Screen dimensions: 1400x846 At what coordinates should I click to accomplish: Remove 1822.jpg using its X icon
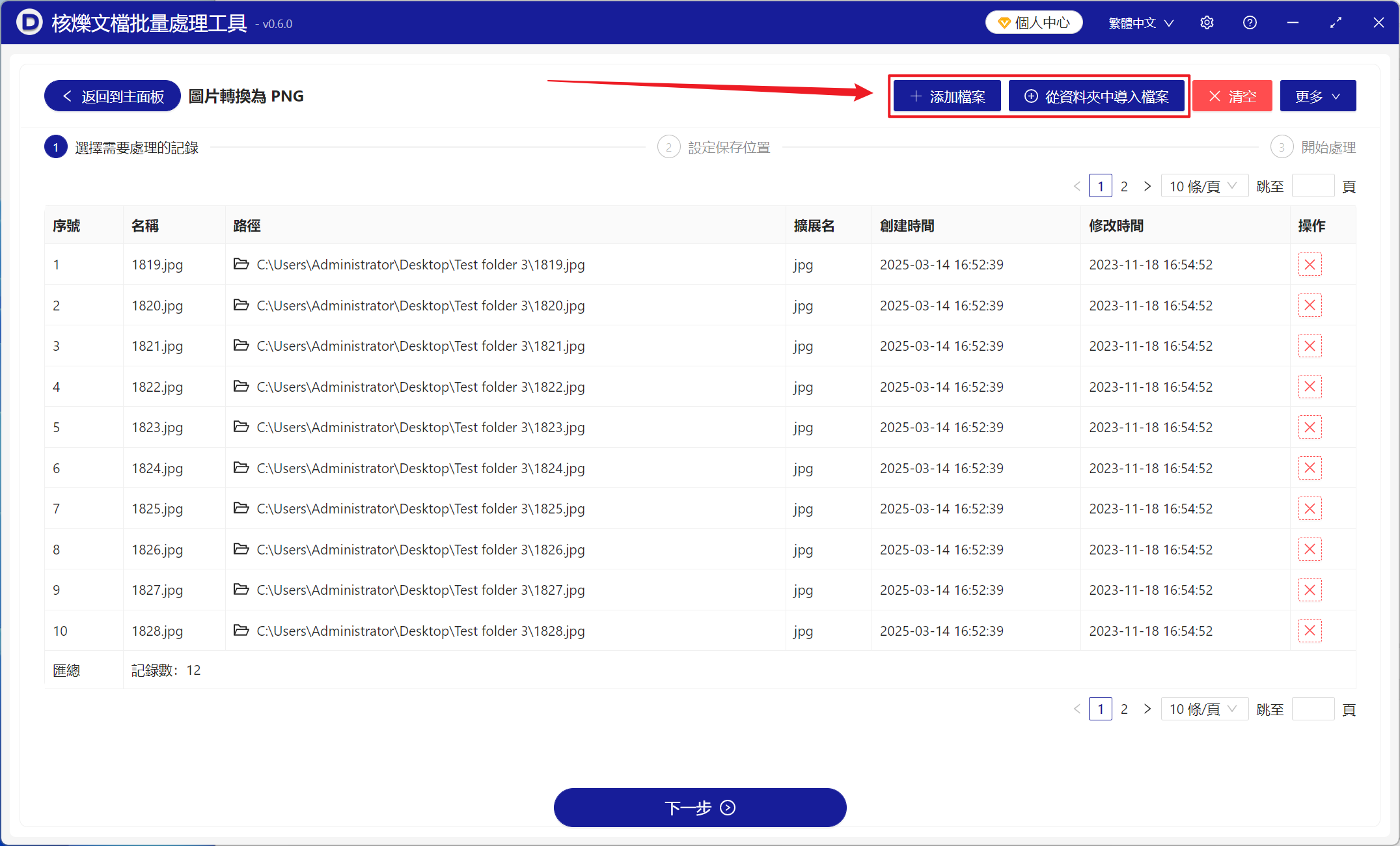click(1310, 387)
